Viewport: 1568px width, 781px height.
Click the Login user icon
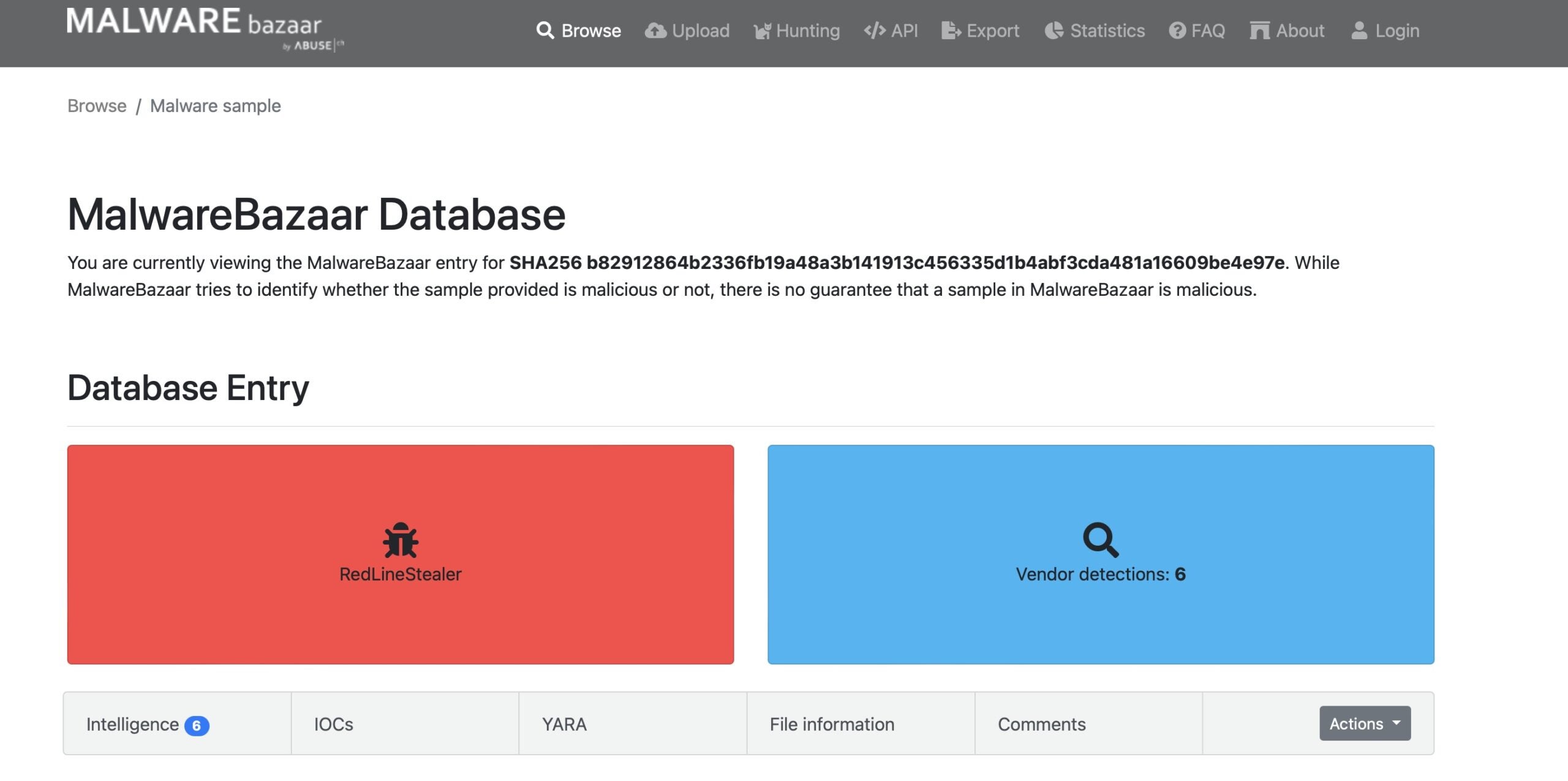pos(1359,31)
